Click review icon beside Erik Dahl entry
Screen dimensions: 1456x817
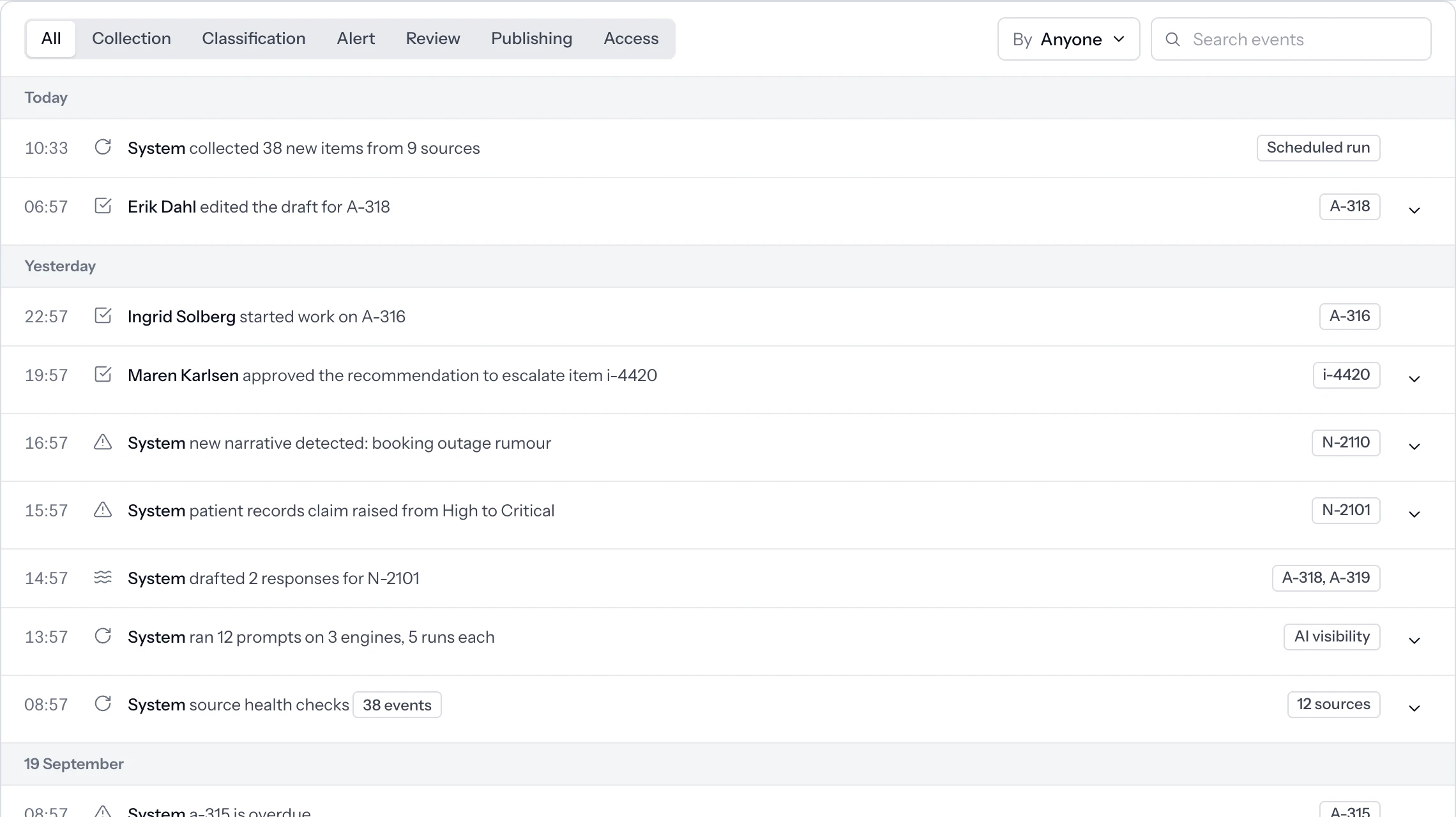click(103, 206)
